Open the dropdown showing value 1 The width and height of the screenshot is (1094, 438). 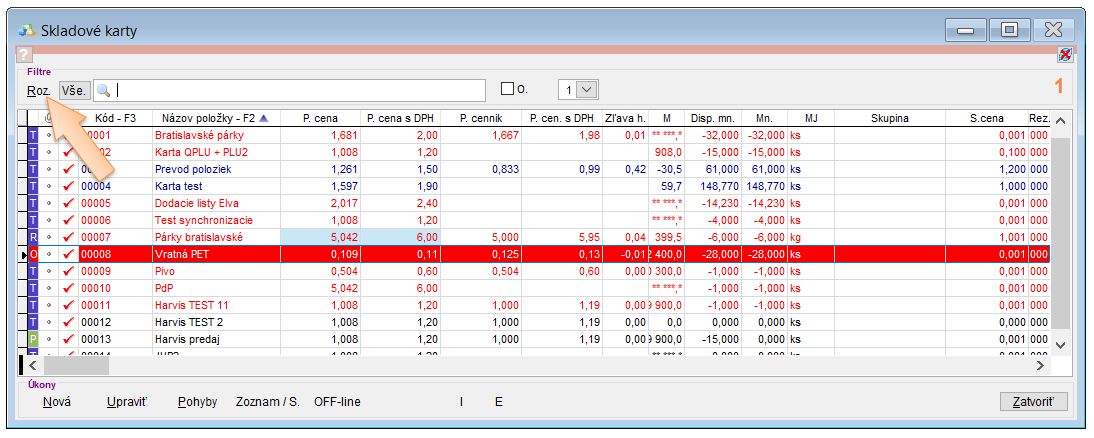tap(587, 90)
